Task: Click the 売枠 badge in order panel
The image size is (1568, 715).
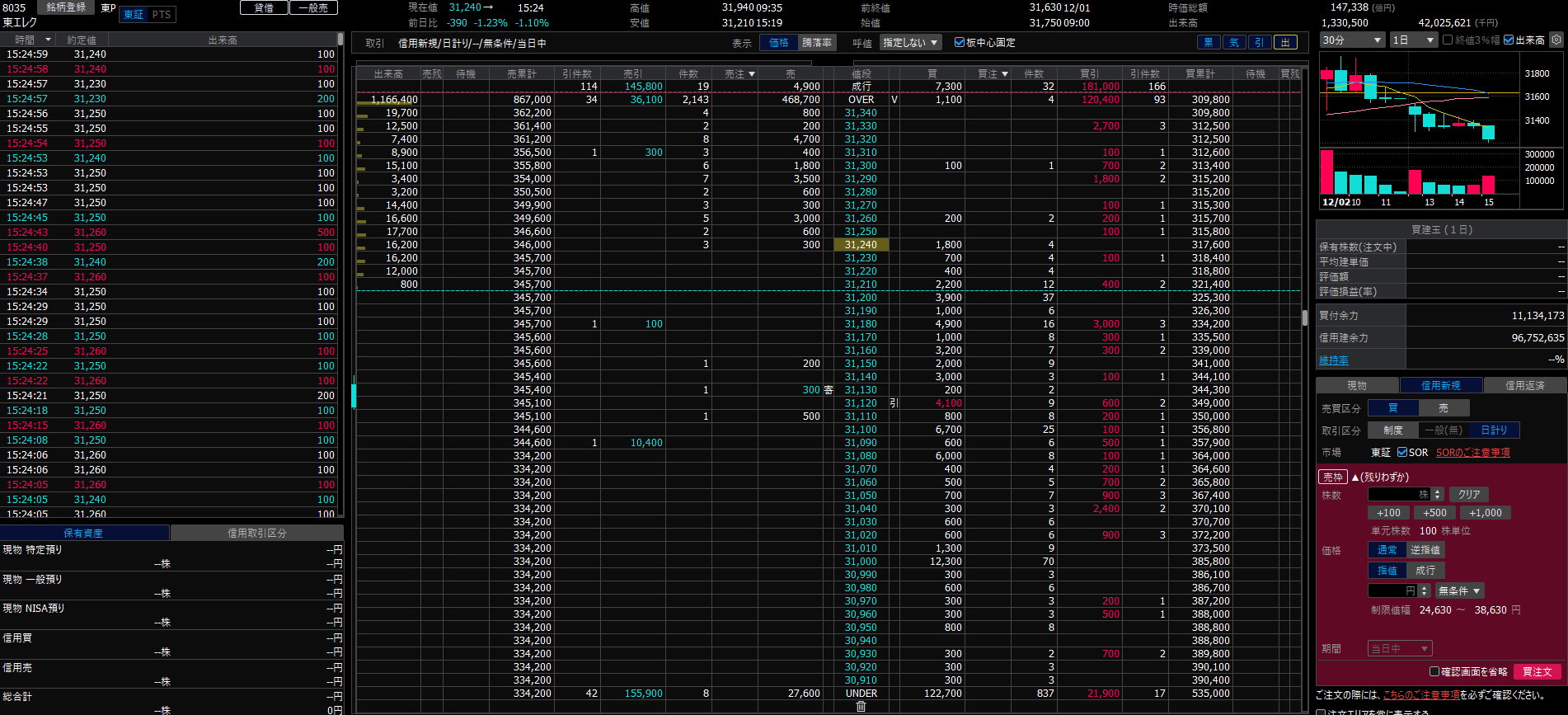Action: click(x=1332, y=477)
